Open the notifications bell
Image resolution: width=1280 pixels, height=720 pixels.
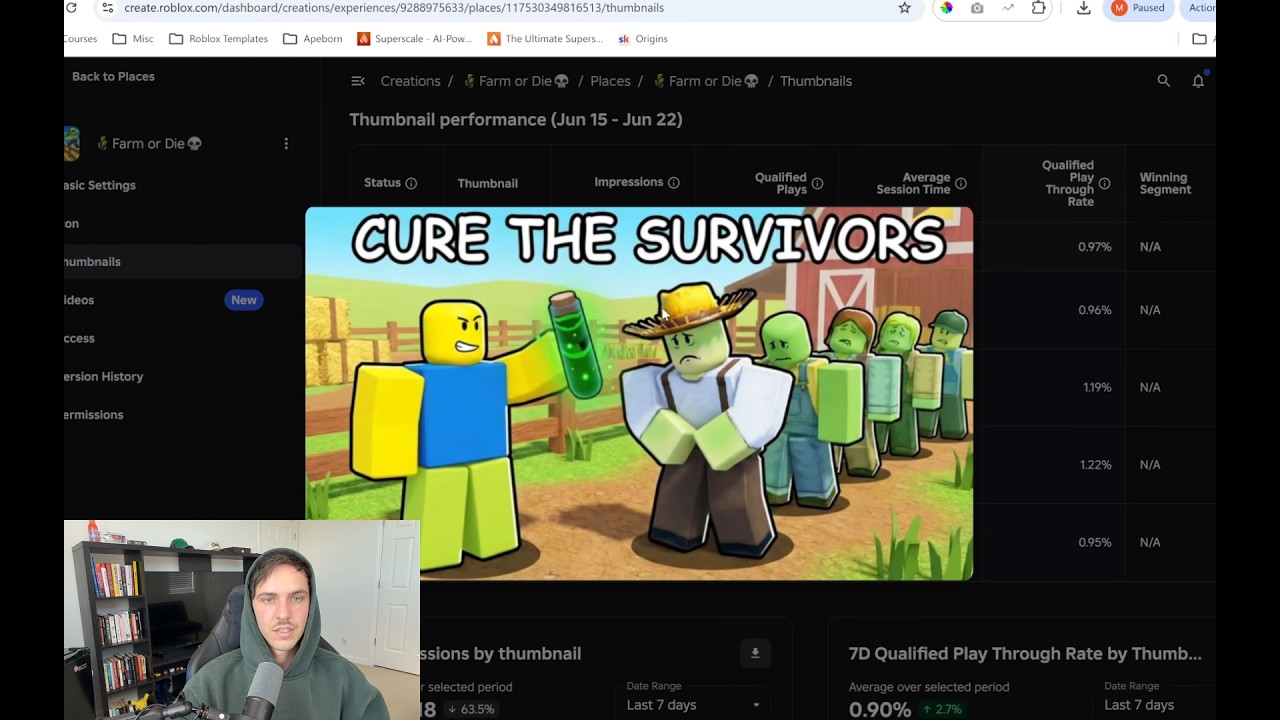click(x=1198, y=81)
